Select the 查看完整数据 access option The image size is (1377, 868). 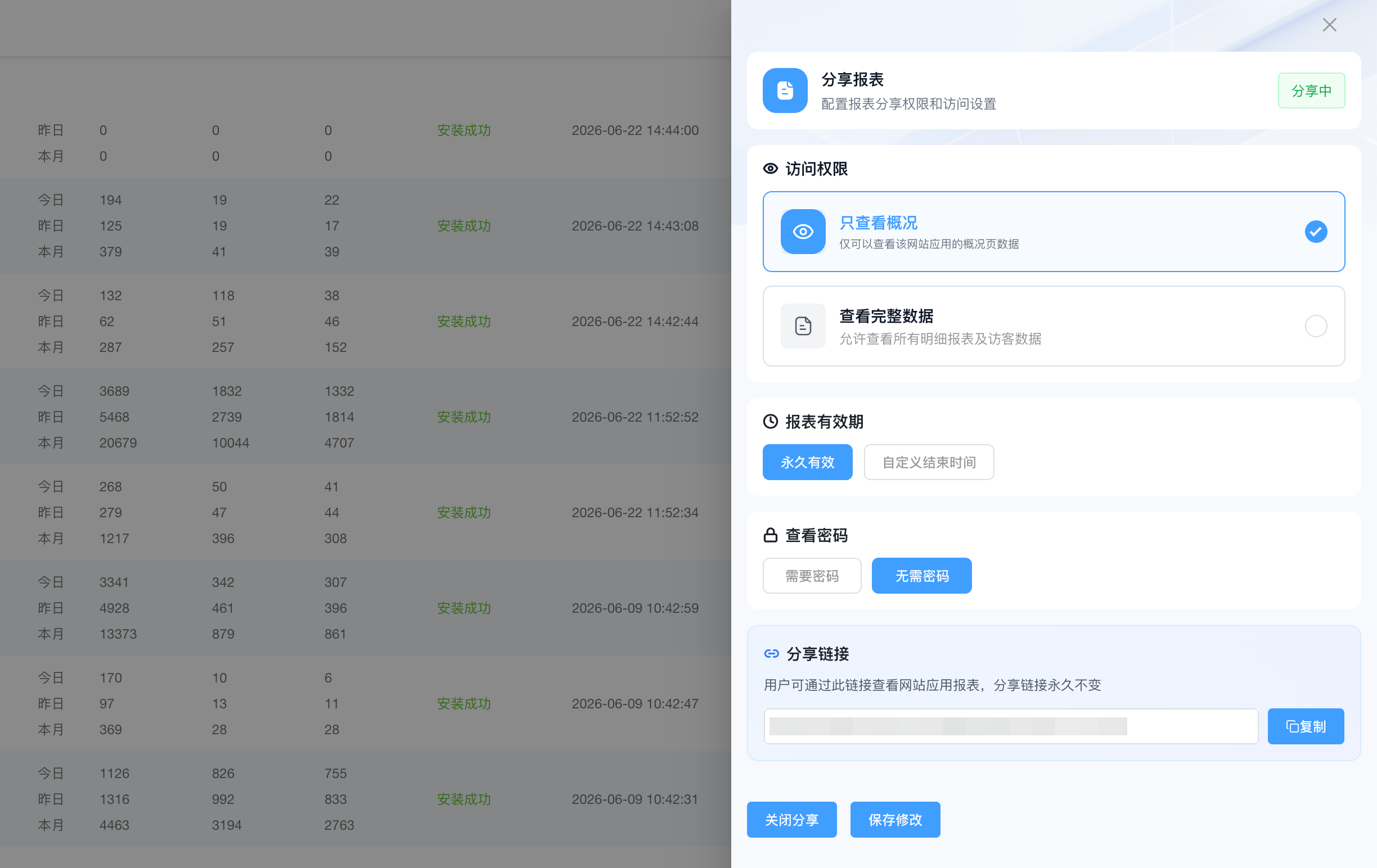[x=1054, y=325]
